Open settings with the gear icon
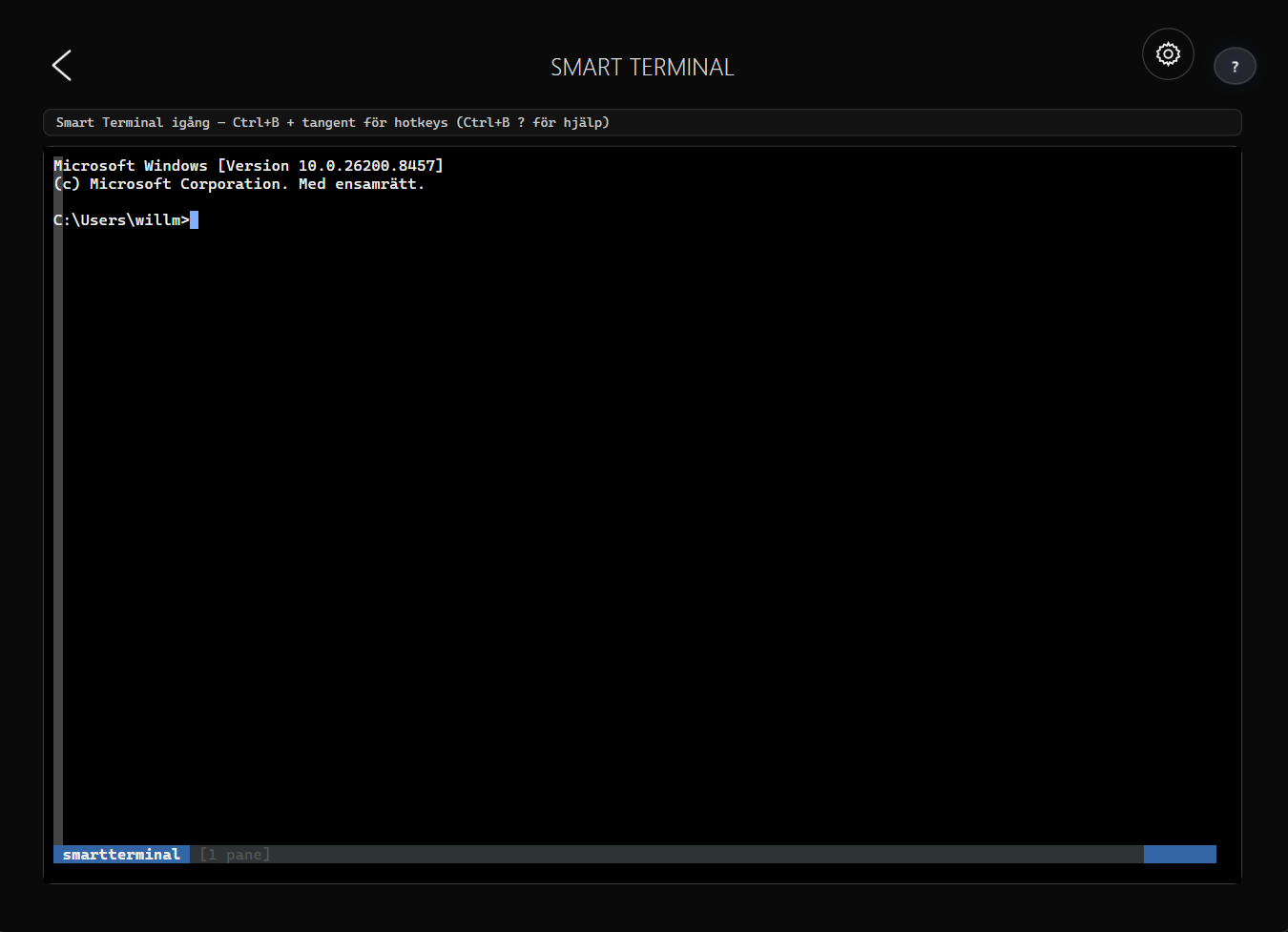Screen dimensions: 1288x932 1168,54
